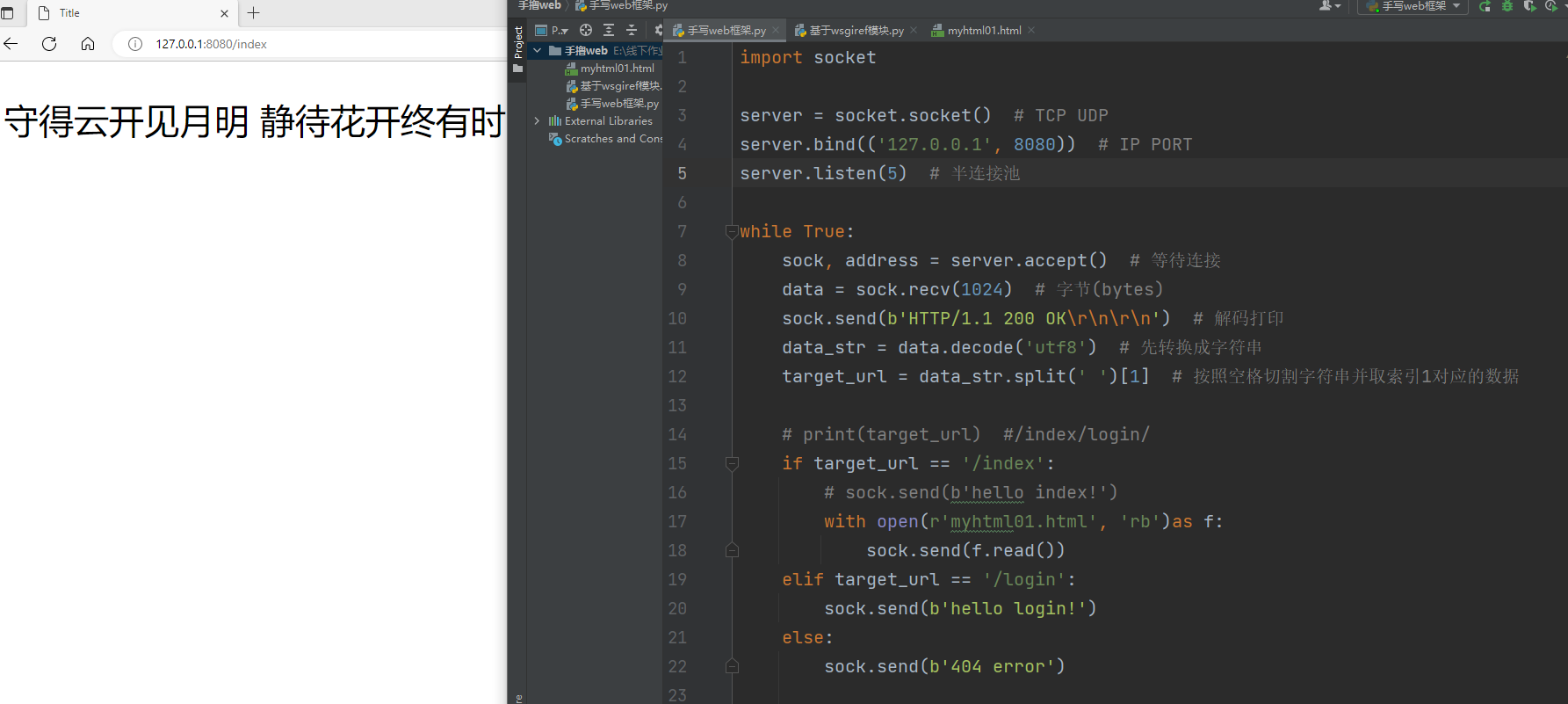The height and width of the screenshot is (704, 1568).
Task: Close the 手写web框架.py editor tab
Action: 777,31
